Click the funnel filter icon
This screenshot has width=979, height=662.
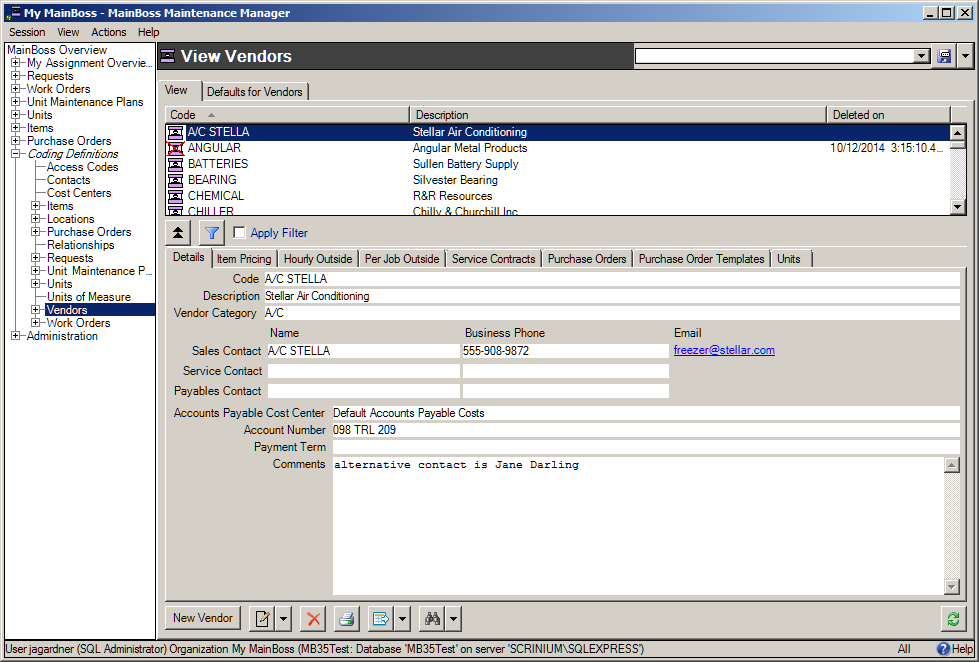212,233
